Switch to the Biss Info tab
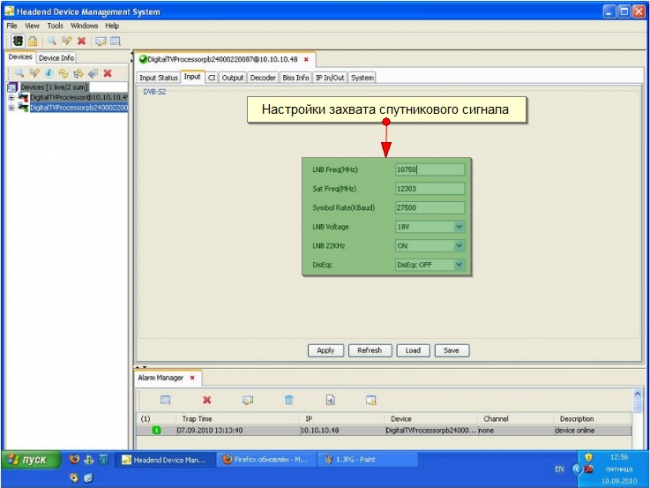The height and width of the screenshot is (488, 650). 296,78
